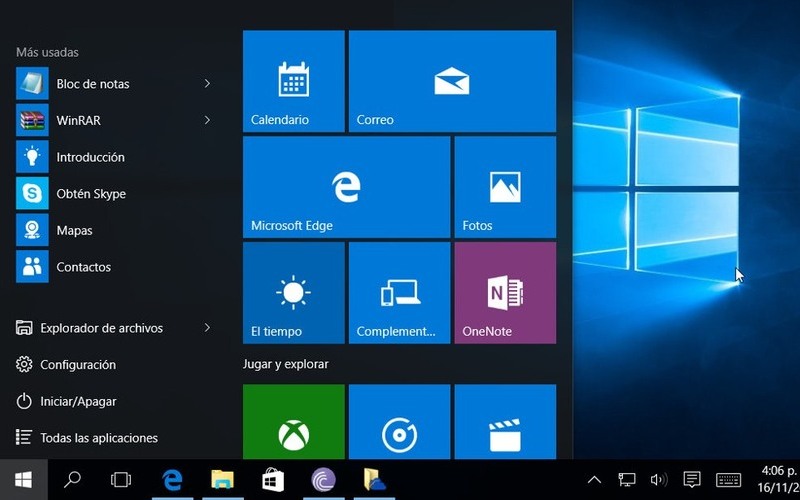Open the Action Center notifications icon
Image resolution: width=800 pixels, height=500 pixels.
(x=692, y=480)
